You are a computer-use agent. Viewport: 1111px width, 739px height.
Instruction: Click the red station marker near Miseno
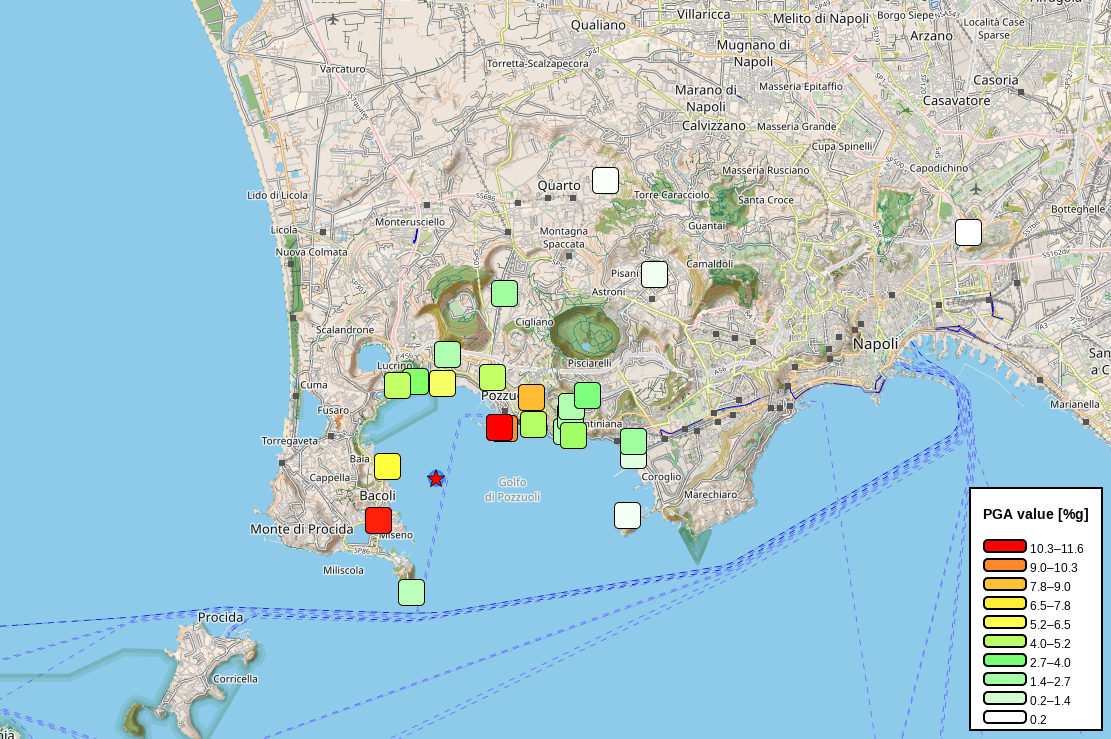pyautogui.click(x=378, y=520)
